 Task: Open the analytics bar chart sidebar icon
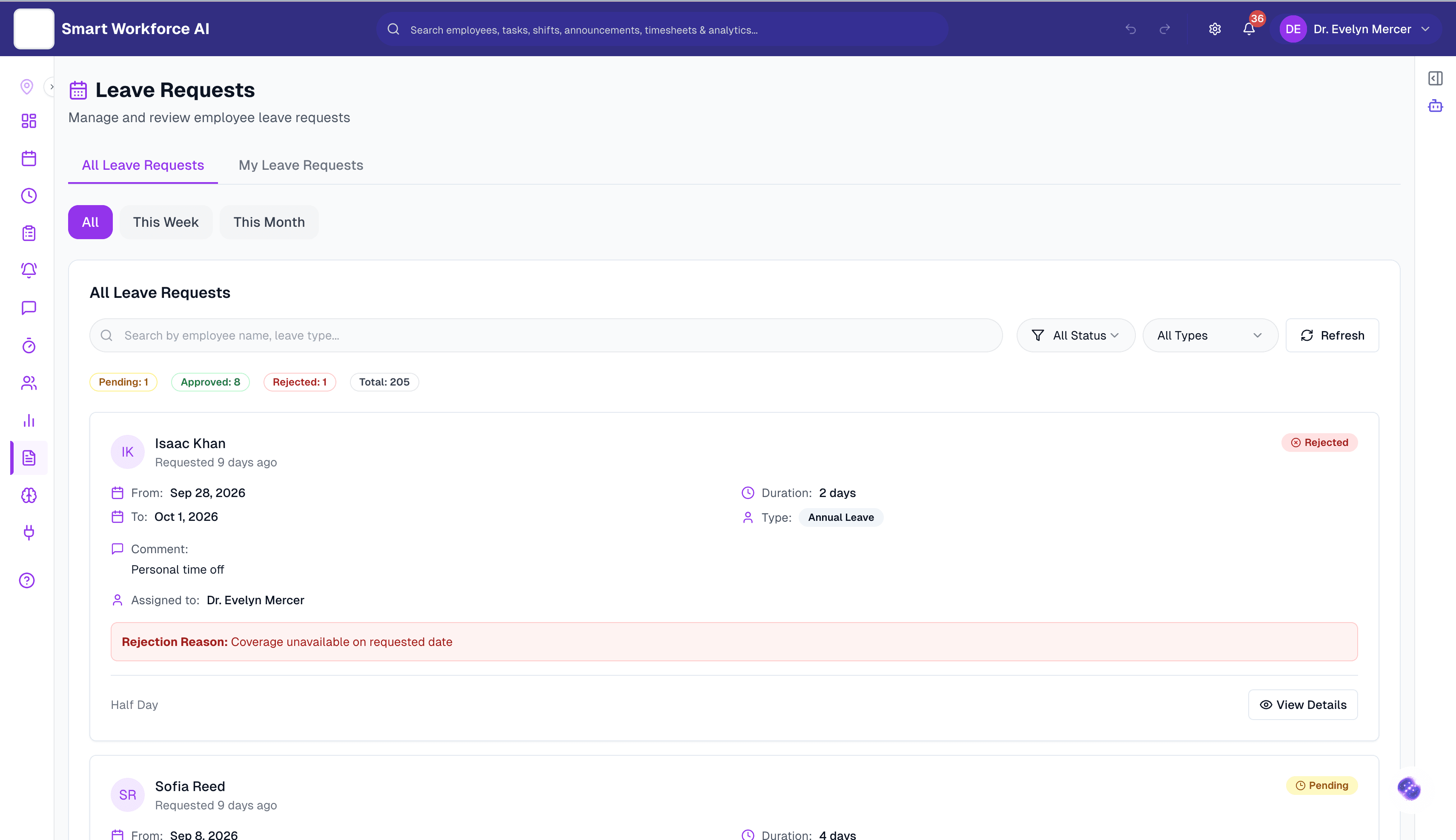click(x=29, y=420)
